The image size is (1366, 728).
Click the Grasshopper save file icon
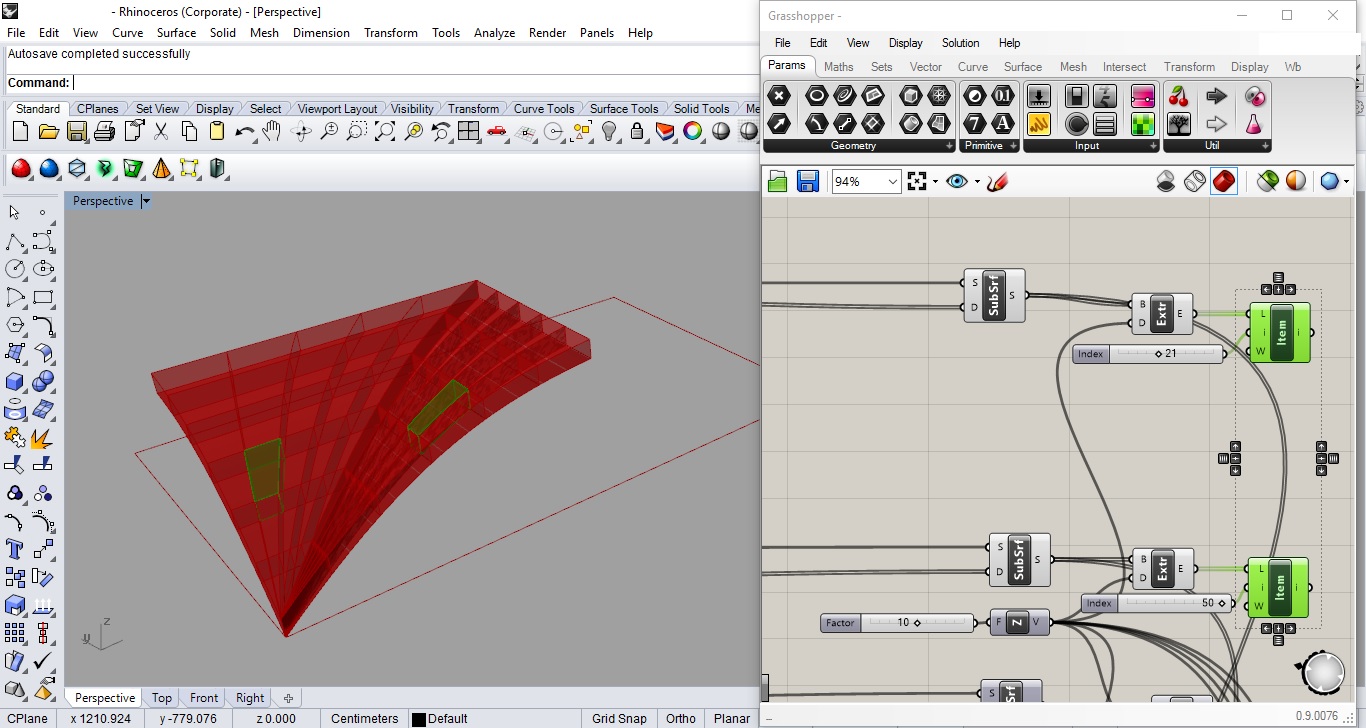[x=807, y=181]
